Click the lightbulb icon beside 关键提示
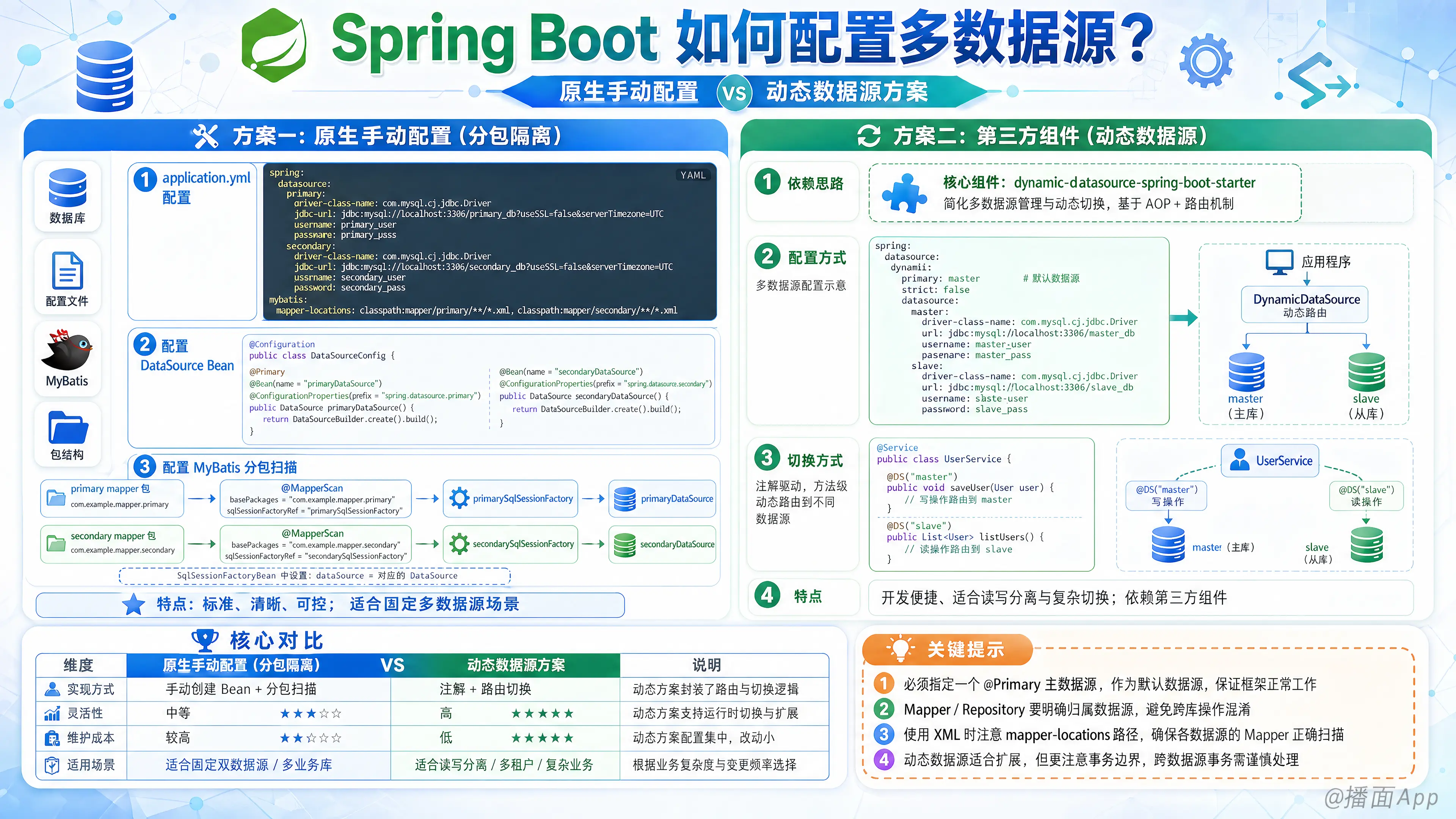Screen dimensions: 1456x819 click(x=900, y=649)
